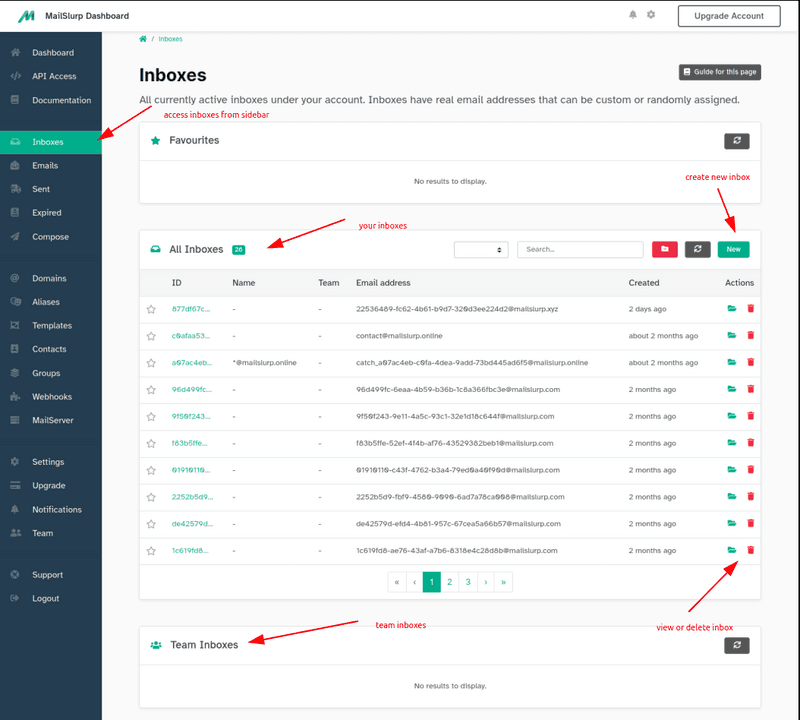This screenshot has height=720, width=800.
Task: Open notifications via the bell icon
Action: 633,15
